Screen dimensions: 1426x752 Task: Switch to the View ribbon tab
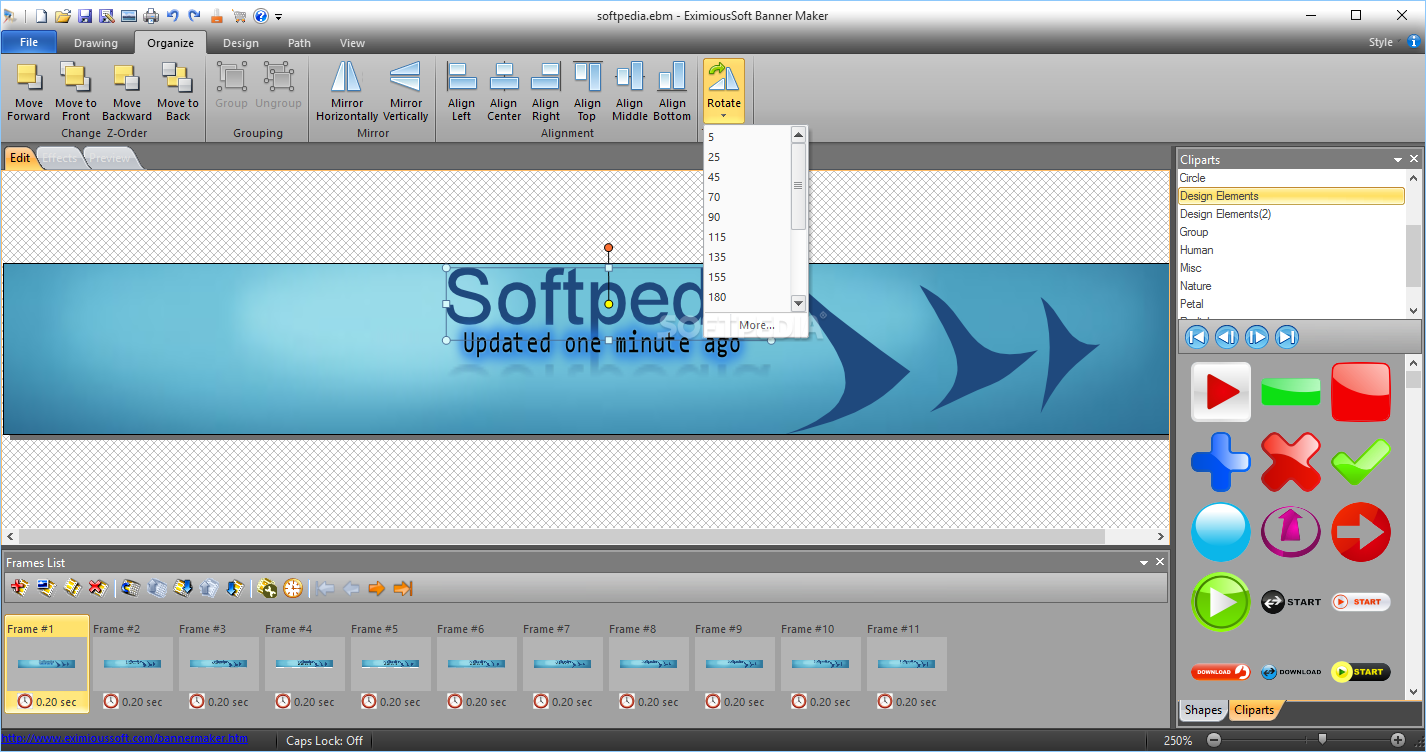click(x=352, y=43)
